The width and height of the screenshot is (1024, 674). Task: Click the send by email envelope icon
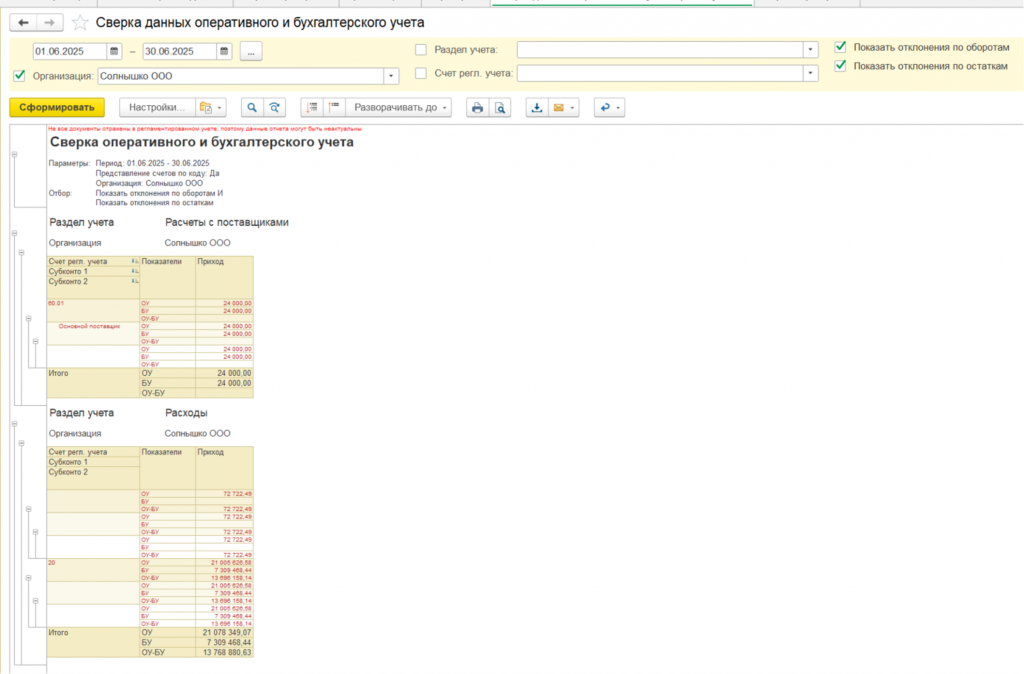(x=559, y=108)
